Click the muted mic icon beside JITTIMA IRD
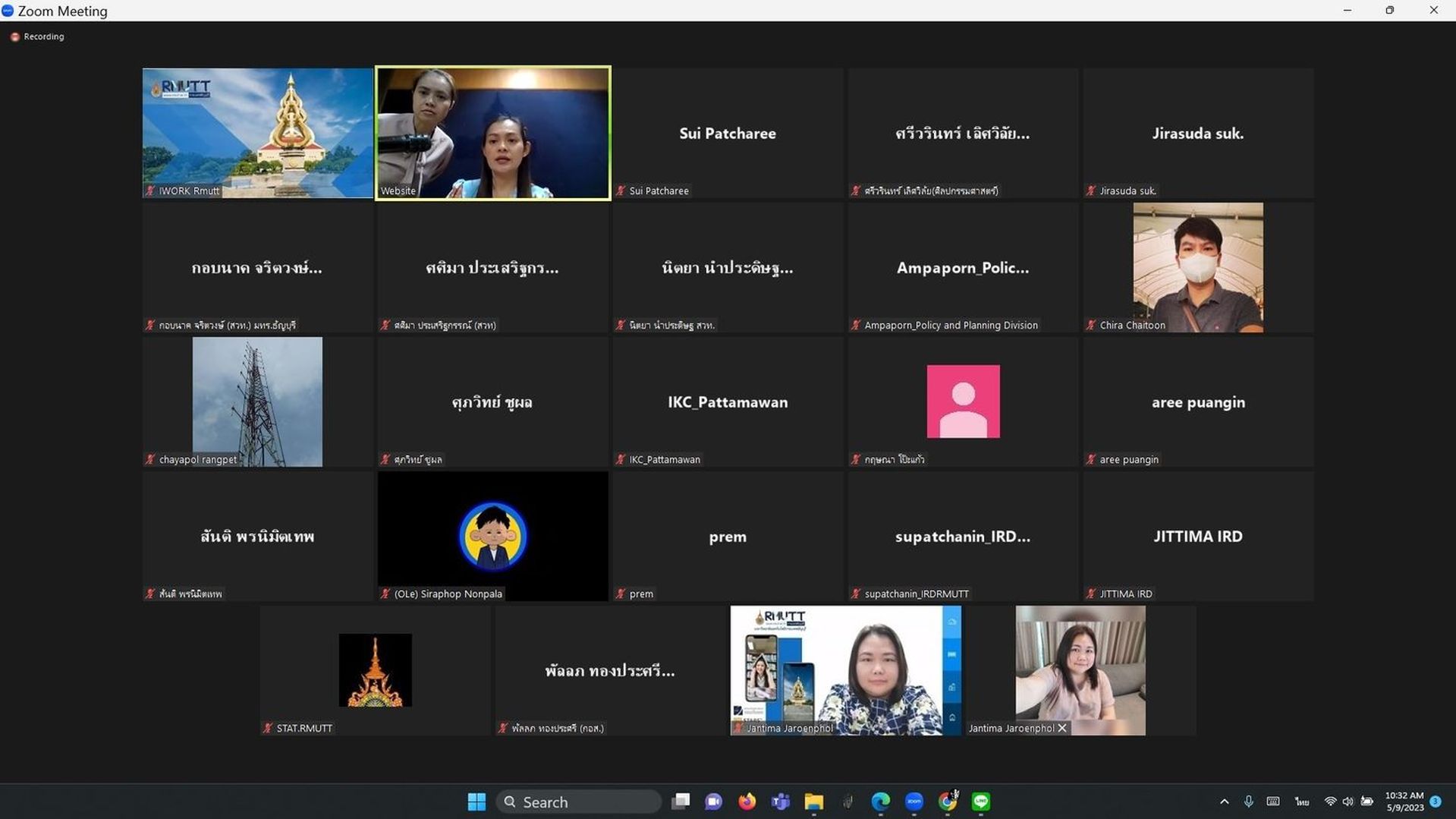The height and width of the screenshot is (819, 1456). pyautogui.click(x=1091, y=594)
